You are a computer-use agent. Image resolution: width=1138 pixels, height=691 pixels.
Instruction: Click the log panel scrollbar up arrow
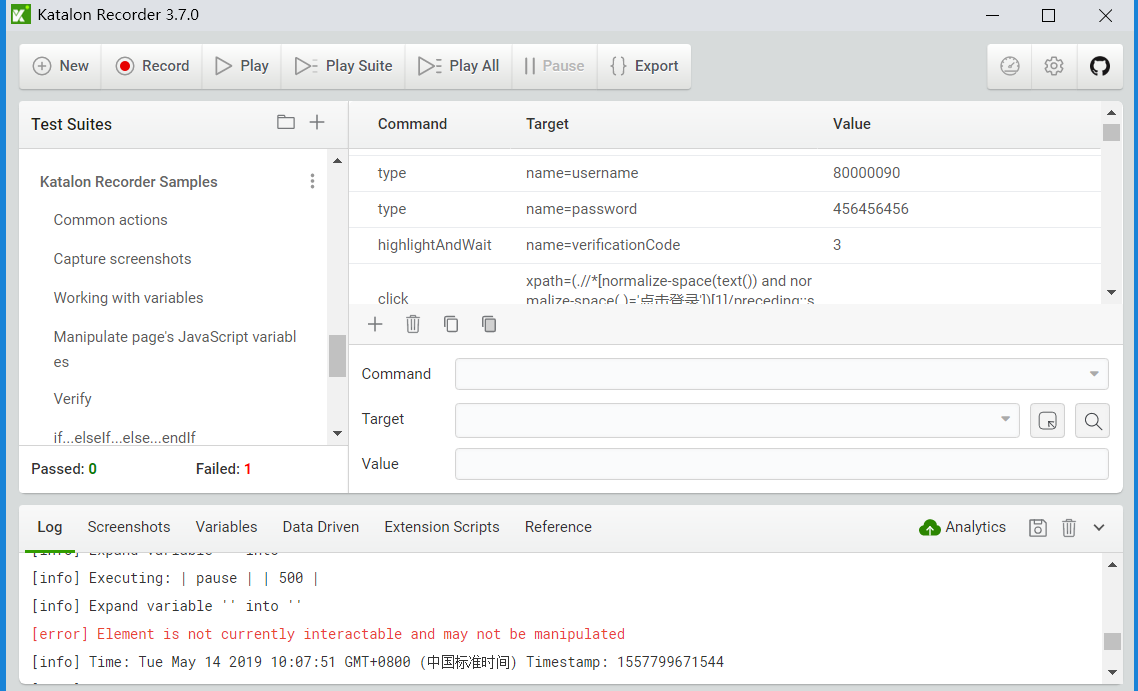(x=1112, y=565)
